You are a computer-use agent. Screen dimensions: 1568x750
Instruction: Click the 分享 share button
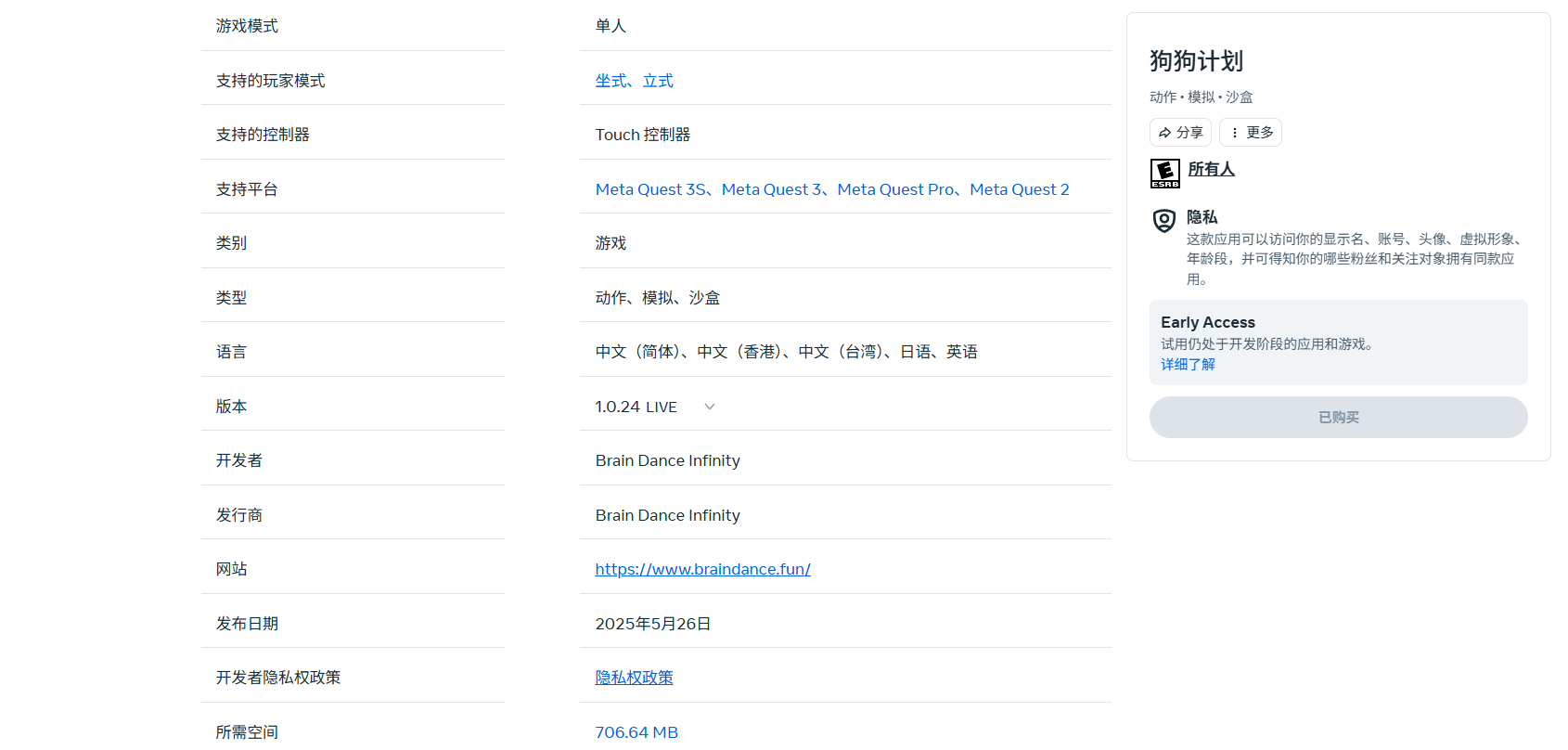pyautogui.click(x=1180, y=133)
